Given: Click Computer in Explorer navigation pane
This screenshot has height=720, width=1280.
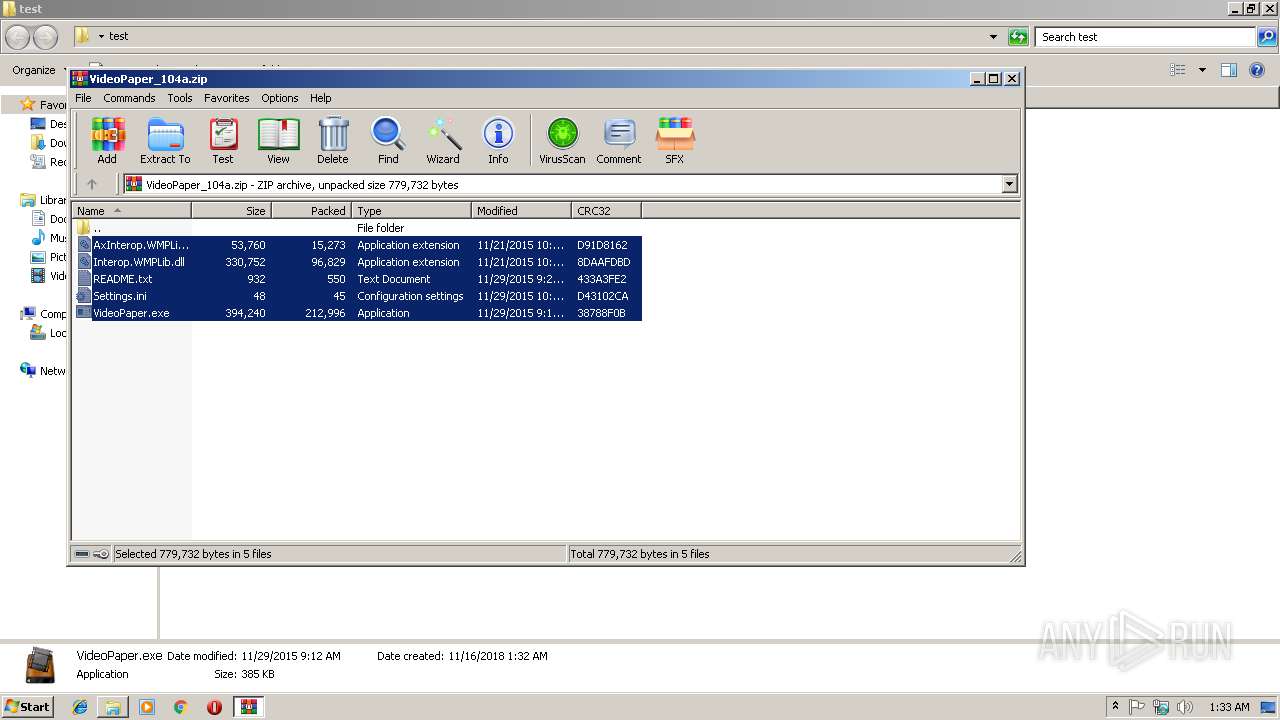Looking at the screenshot, I should click(x=44, y=314).
